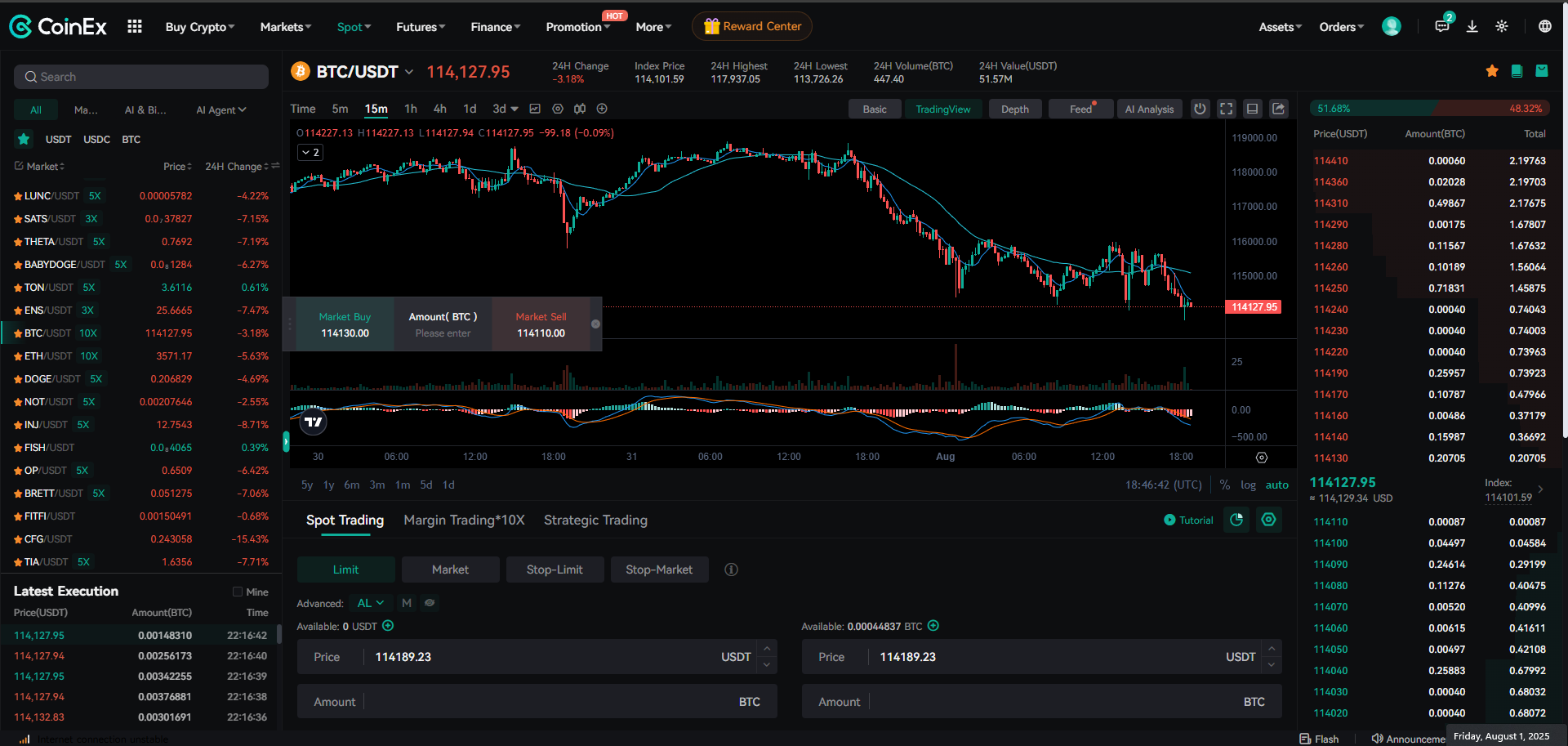Open the Feed tab
Viewport: 1568px width, 746px height.
1080,109
